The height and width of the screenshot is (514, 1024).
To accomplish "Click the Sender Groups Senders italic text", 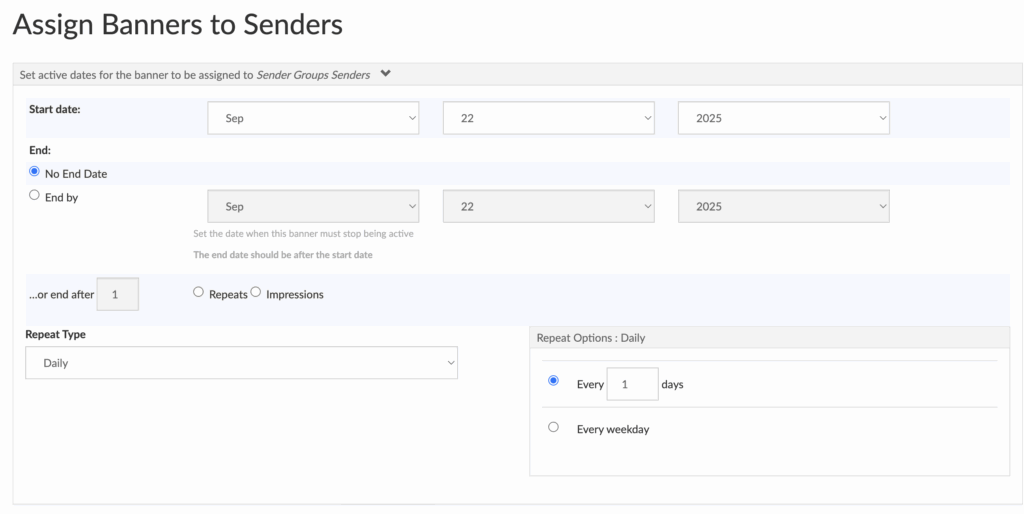I will 313,74.
